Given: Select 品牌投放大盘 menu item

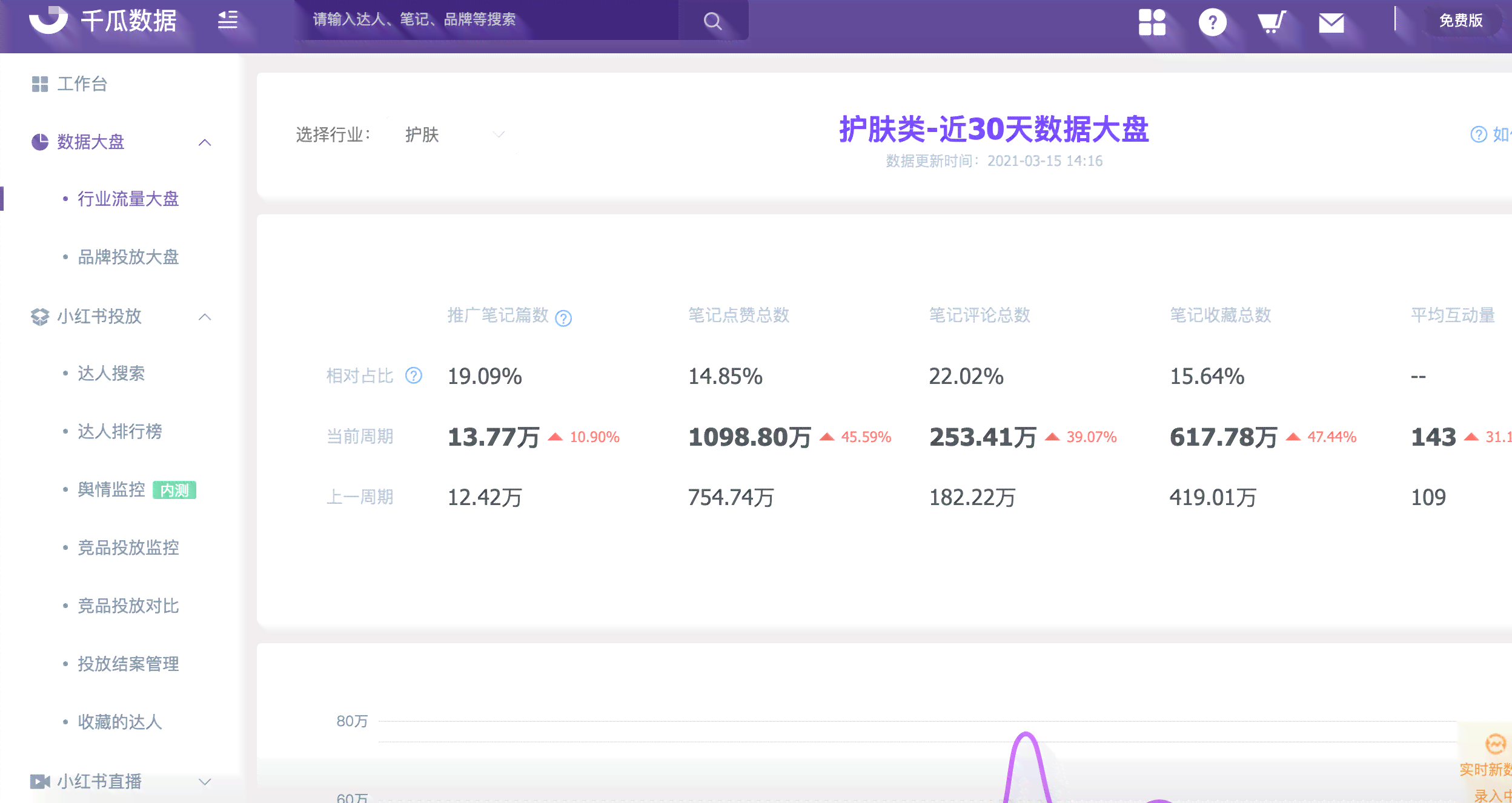Looking at the screenshot, I should pos(128,257).
